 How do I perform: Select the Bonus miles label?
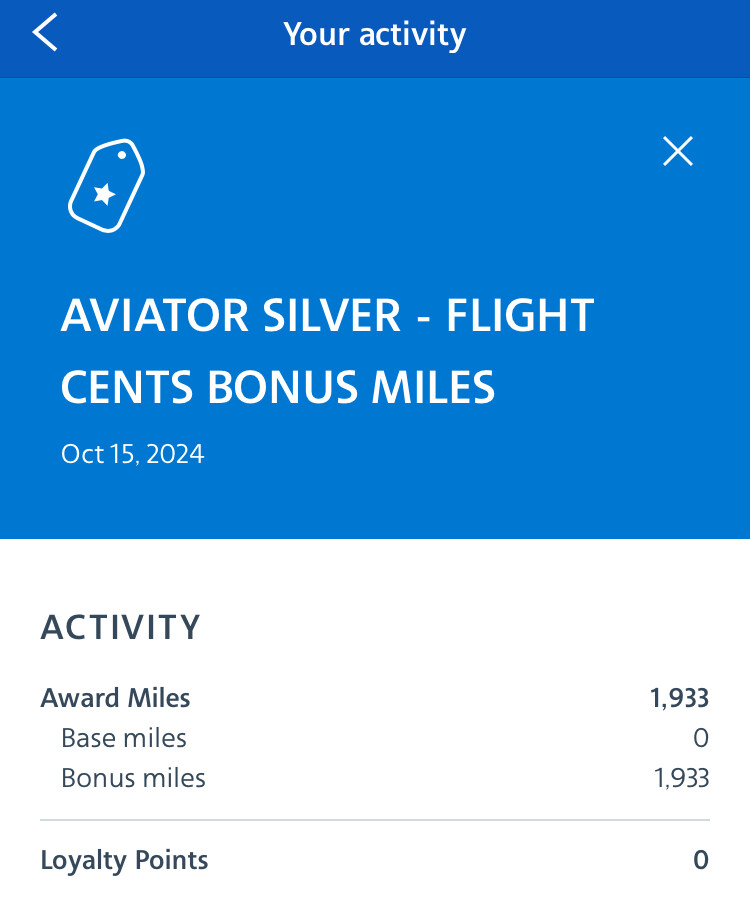pos(133,778)
